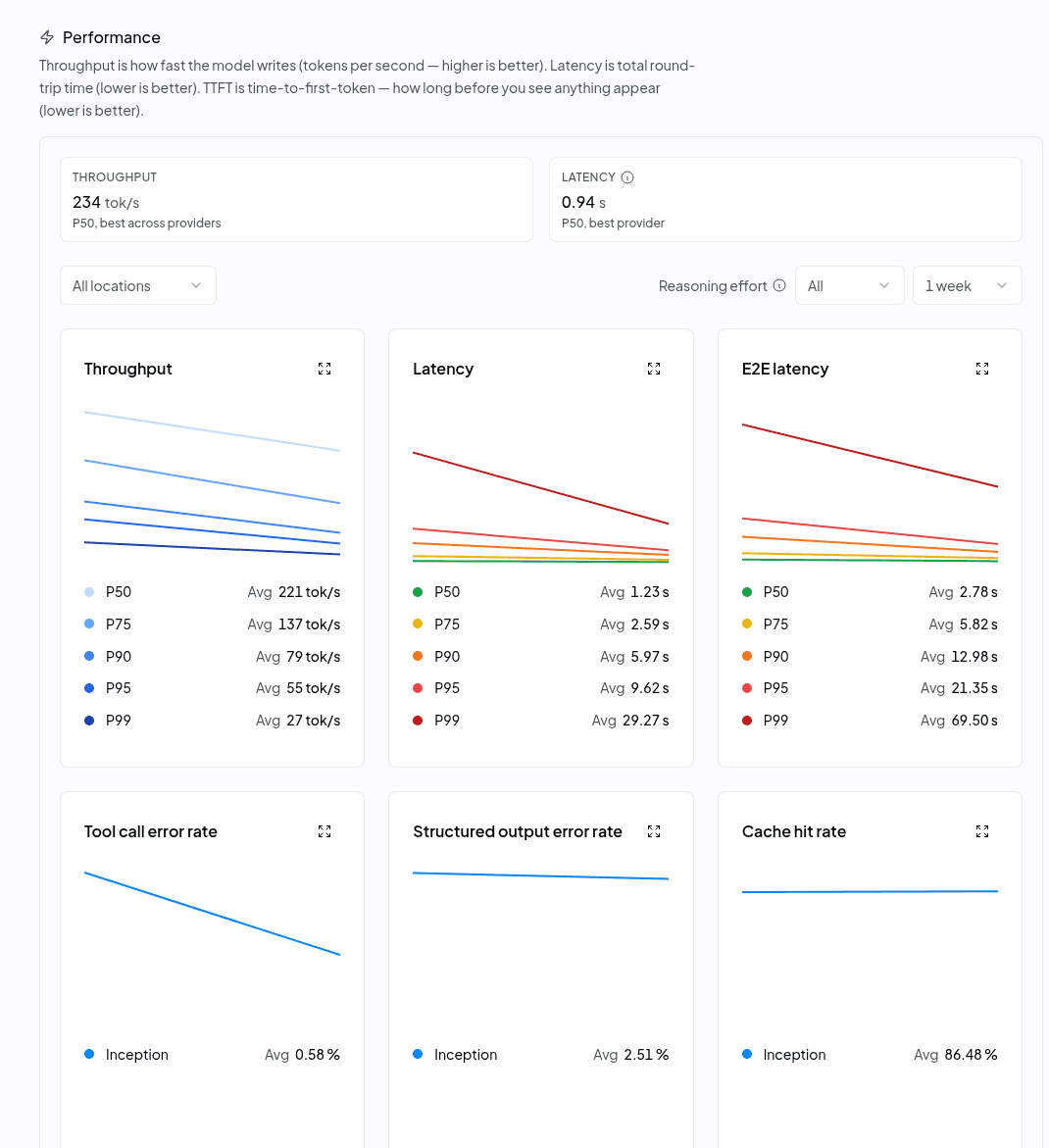Toggle P75 dot in E2E latency legend

747,624
